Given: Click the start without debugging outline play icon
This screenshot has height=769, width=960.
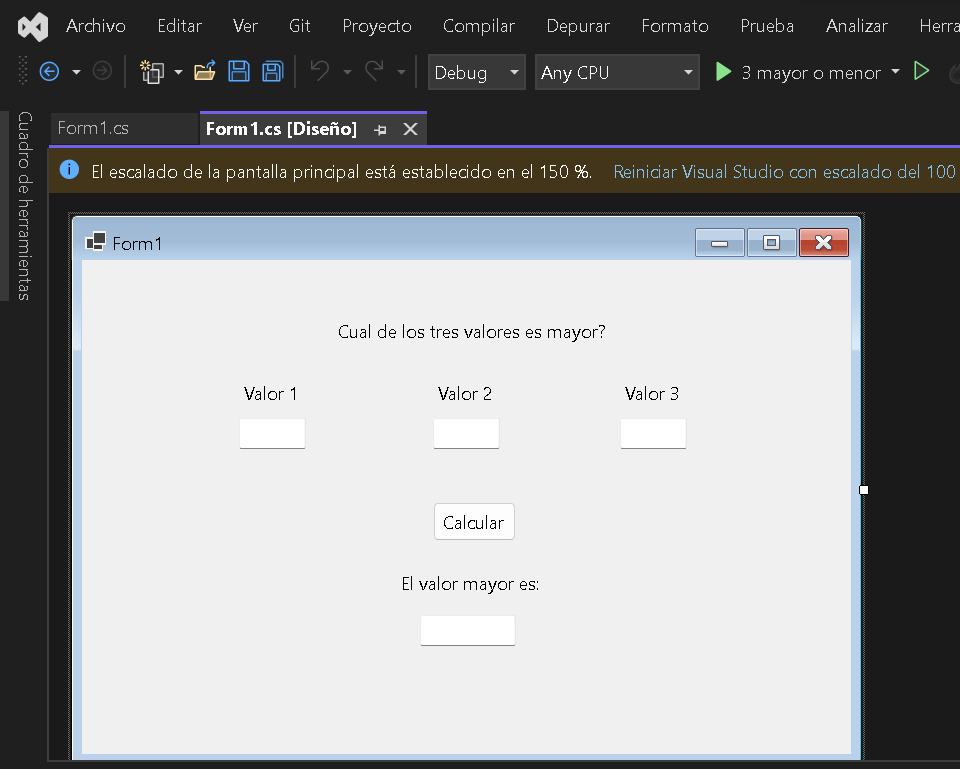Looking at the screenshot, I should click(922, 72).
